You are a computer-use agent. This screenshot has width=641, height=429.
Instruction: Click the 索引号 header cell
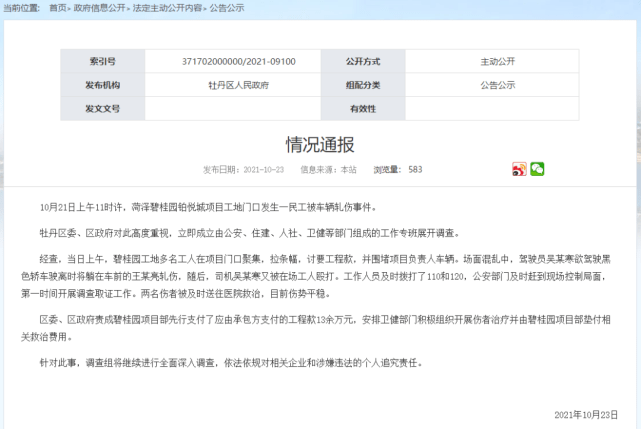[103, 61]
